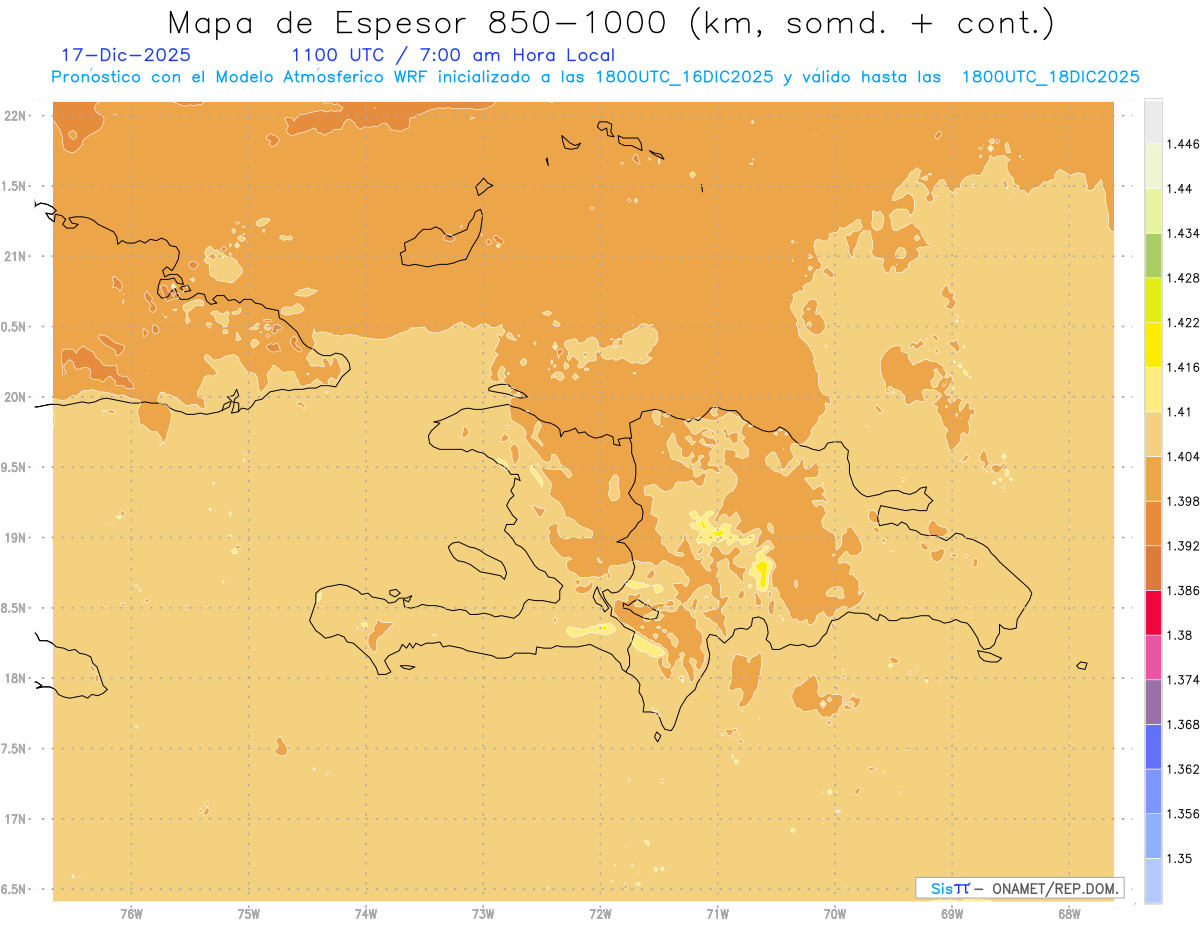This screenshot has width=1200, height=927.
Task: Click the longitude label '72W'
Action: click(x=600, y=913)
